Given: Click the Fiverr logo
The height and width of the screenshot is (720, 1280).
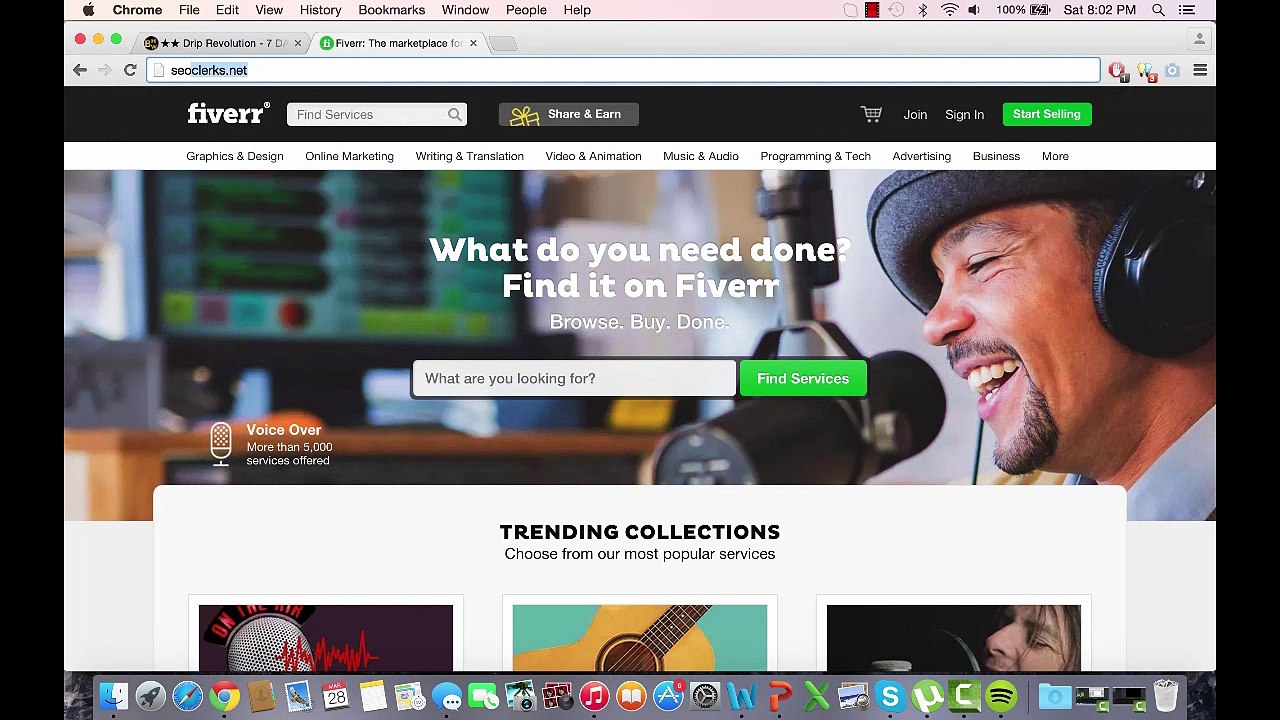Looking at the screenshot, I should [x=228, y=114].
